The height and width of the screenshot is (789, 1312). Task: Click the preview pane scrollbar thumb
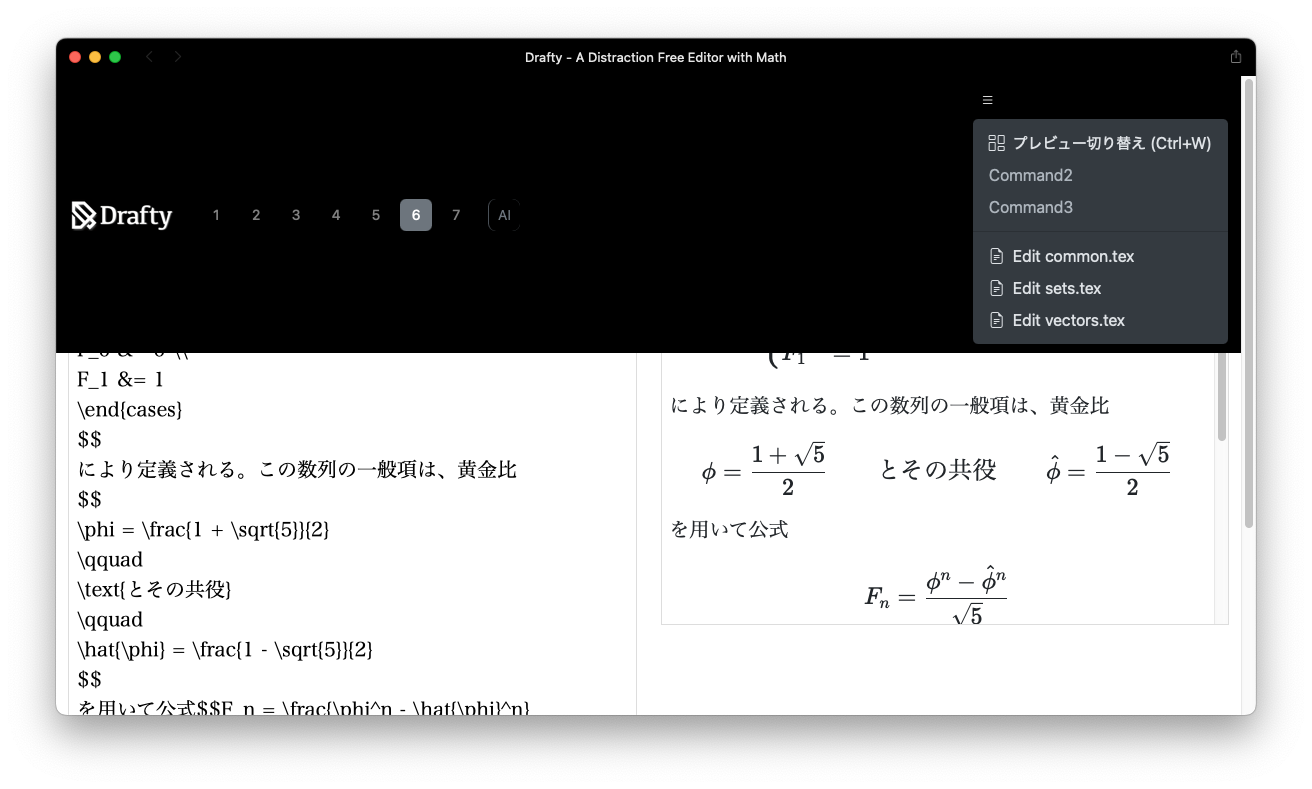tap(1221, 396)
